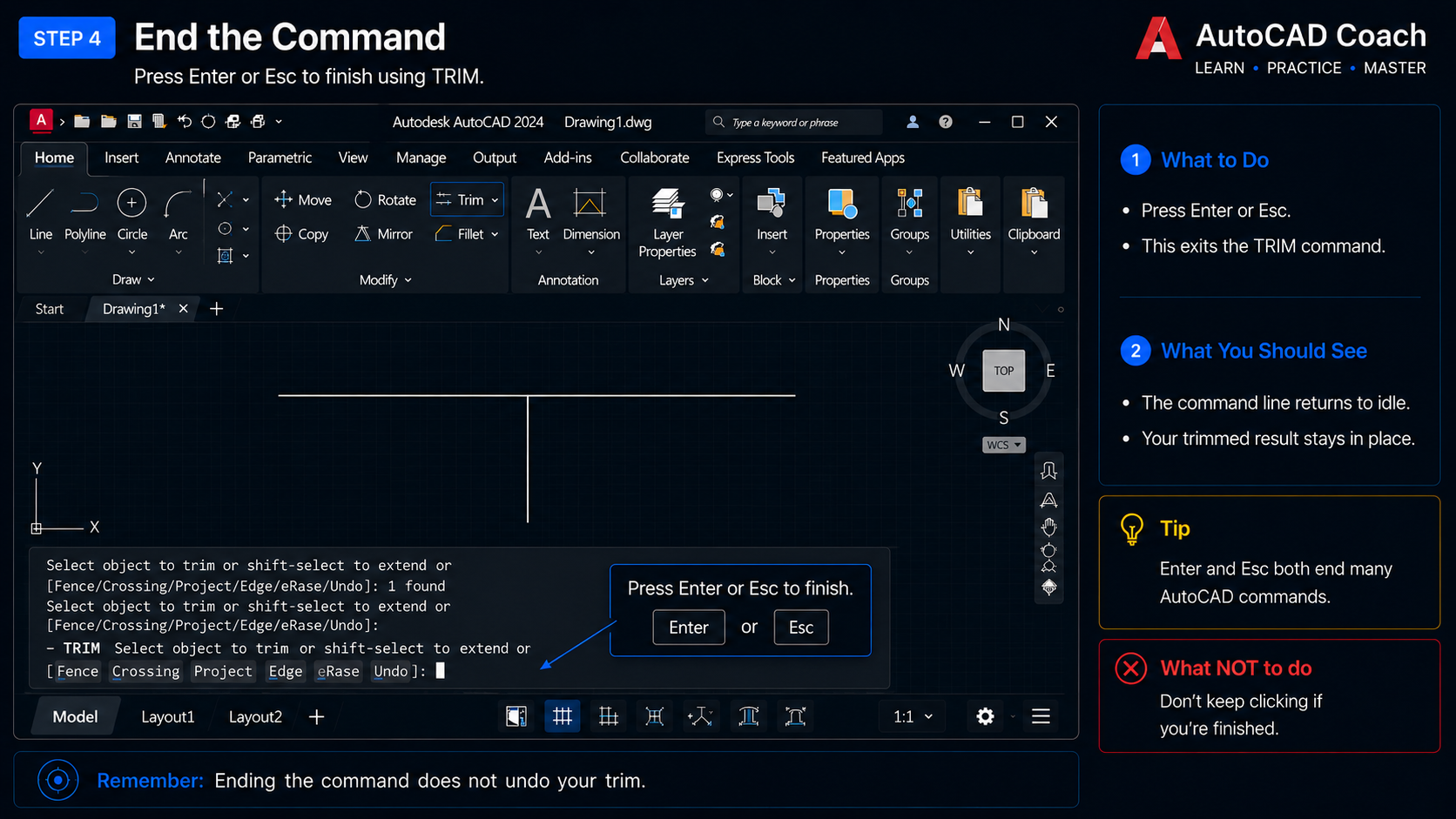1456x819 pixels.
Task: Toggle the pillar-shaped status bar button
Action: [749, 716]
